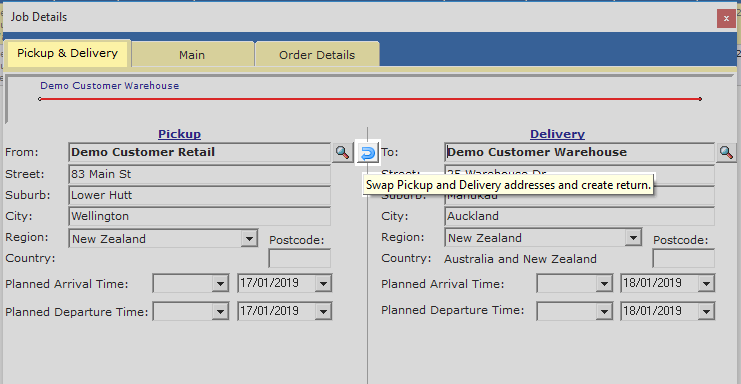Open the Pickup heading link

coord(180,134)
